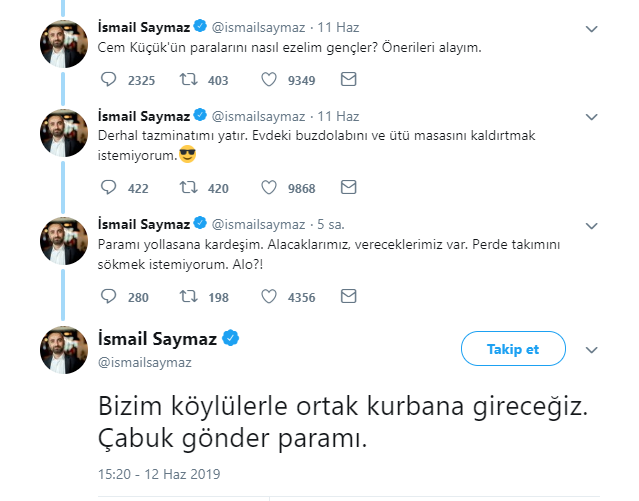Open the 15:20 - 12 Haz 2019 timestamp
The image size is (639, 501).
tap(159, 474)
